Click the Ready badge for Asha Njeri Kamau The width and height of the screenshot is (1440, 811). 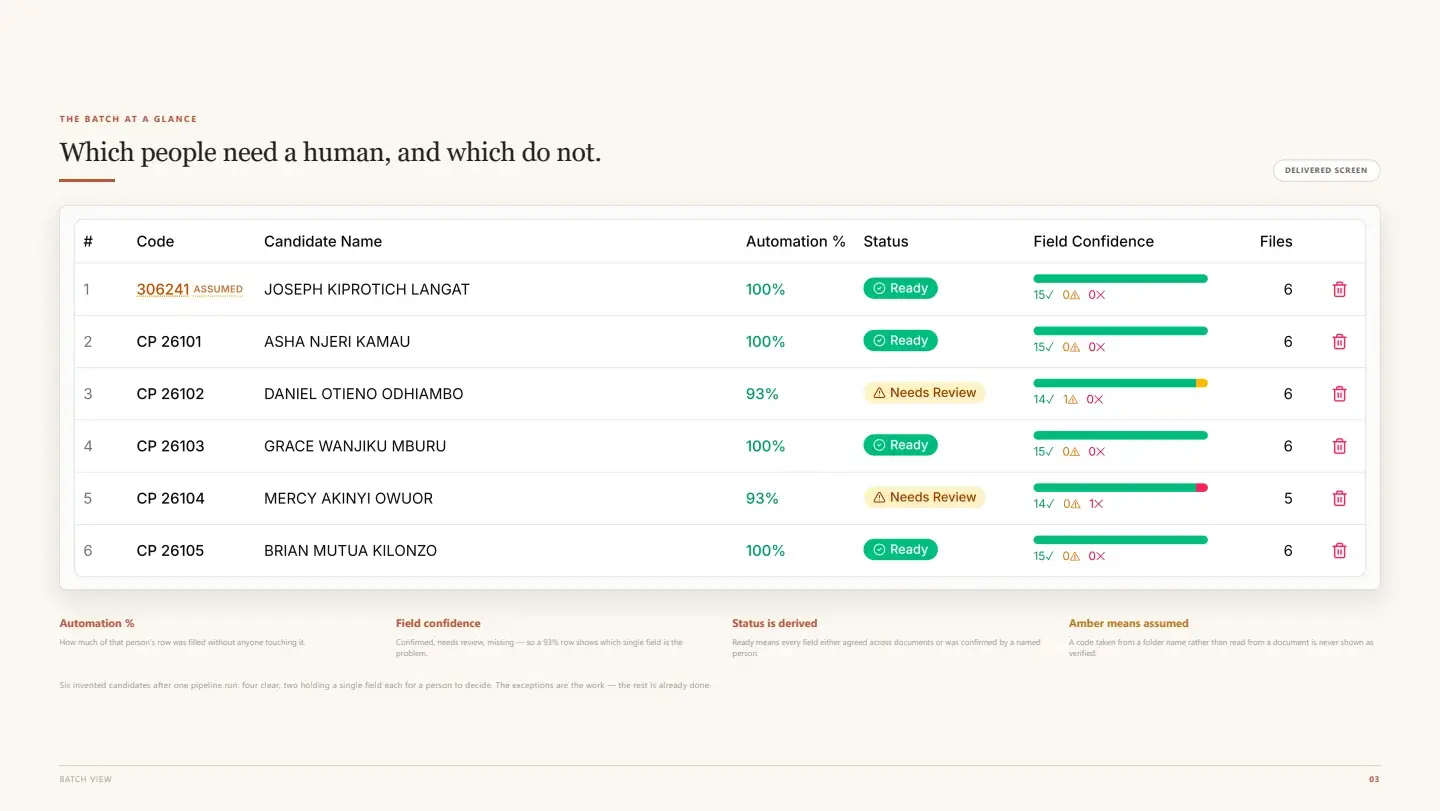coord(900,340)
